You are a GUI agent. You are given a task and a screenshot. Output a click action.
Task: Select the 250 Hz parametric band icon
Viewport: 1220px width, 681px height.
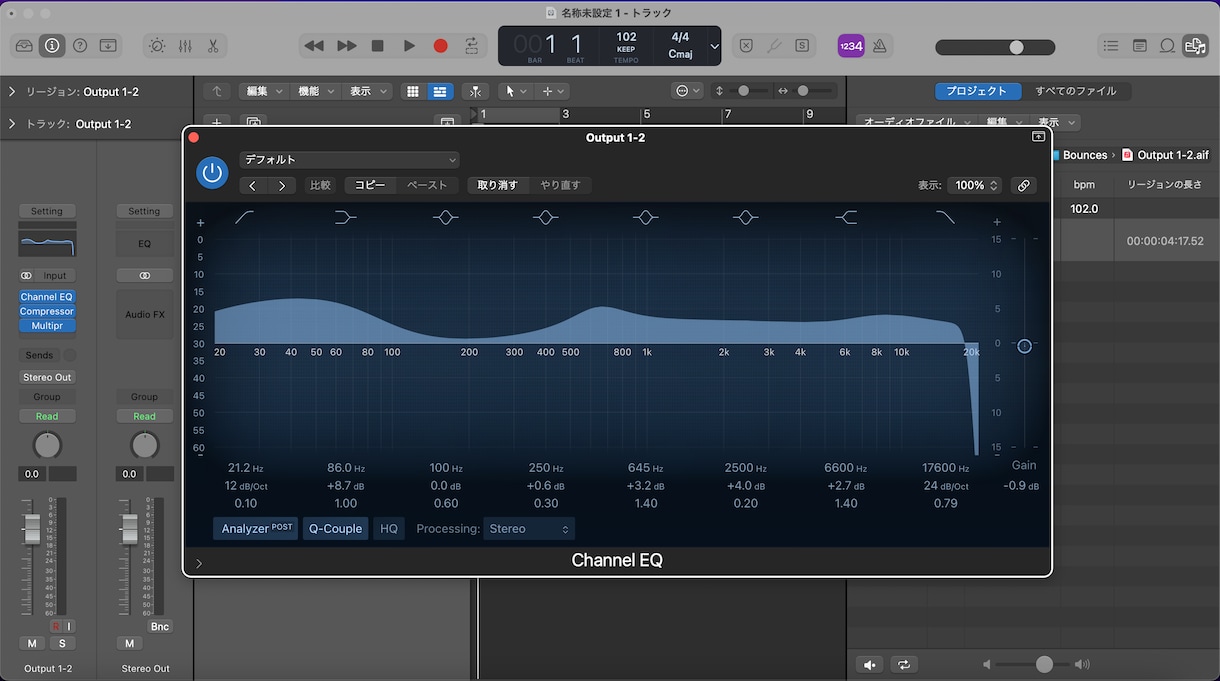click(545, 217)
